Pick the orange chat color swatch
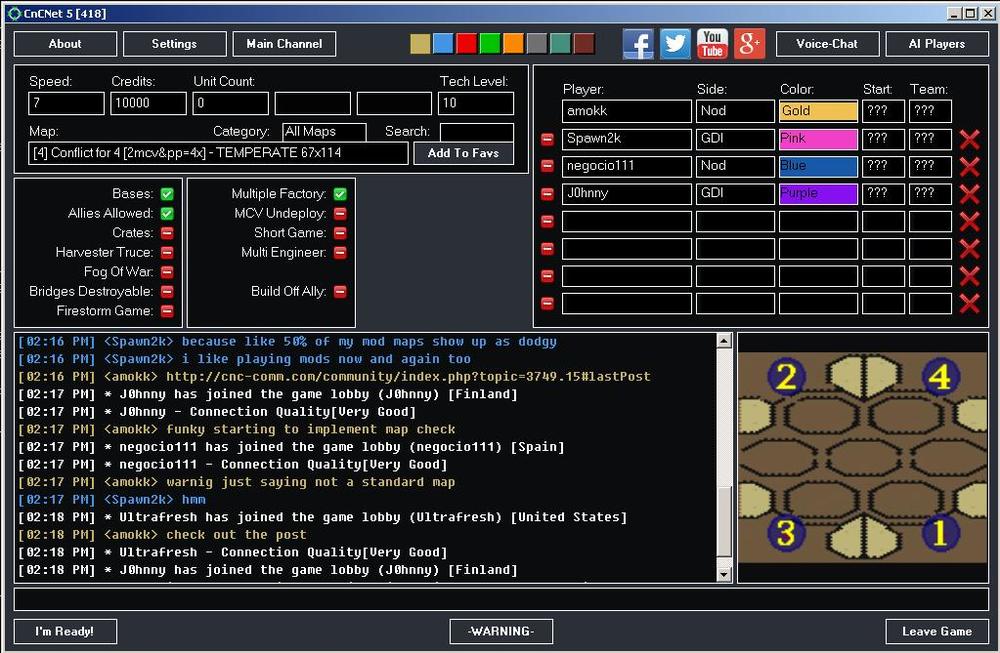Image resolution: width=1000 pixels, height=653 pixels. 513,43
